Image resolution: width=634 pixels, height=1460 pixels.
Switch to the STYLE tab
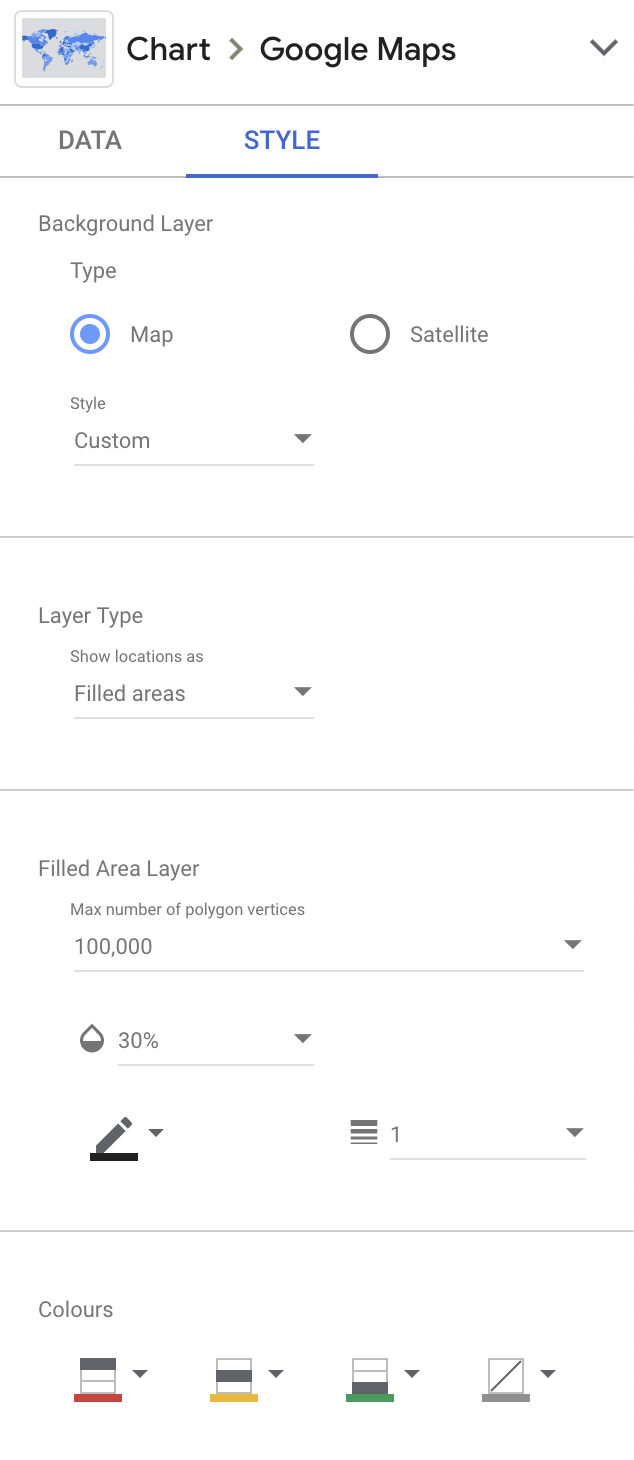tap(282, 140)
